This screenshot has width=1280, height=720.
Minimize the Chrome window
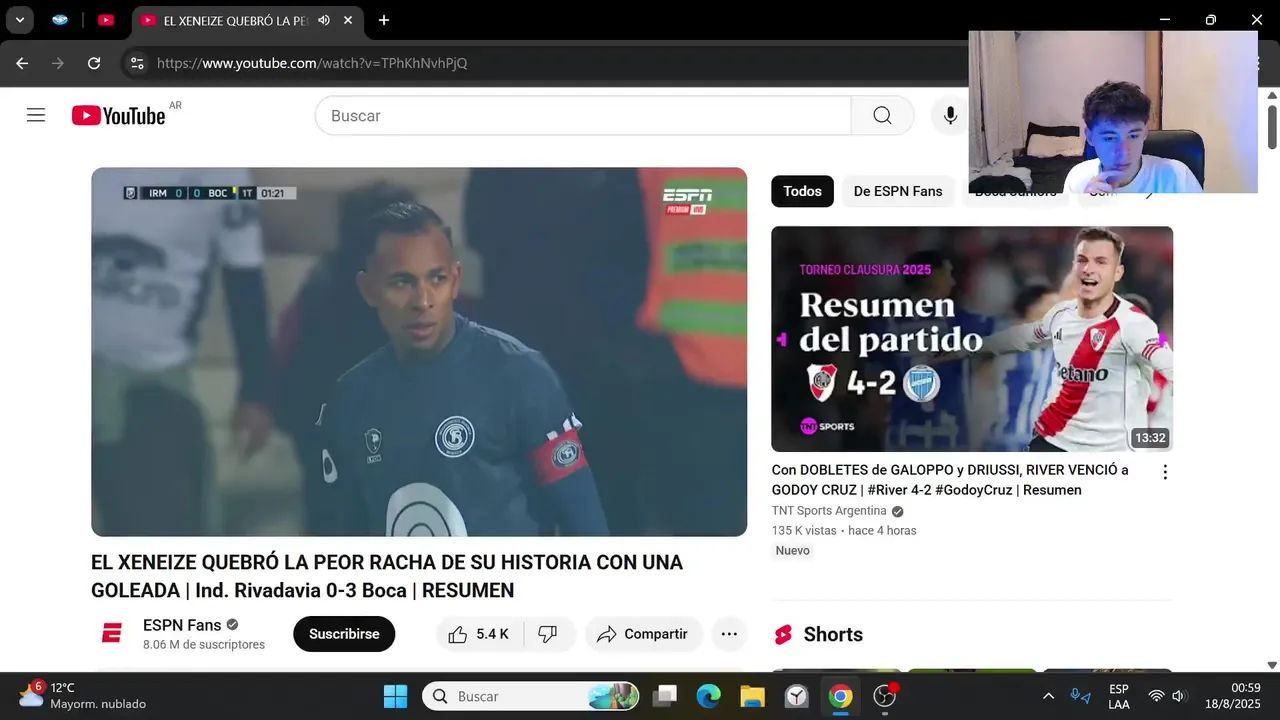1165,20
